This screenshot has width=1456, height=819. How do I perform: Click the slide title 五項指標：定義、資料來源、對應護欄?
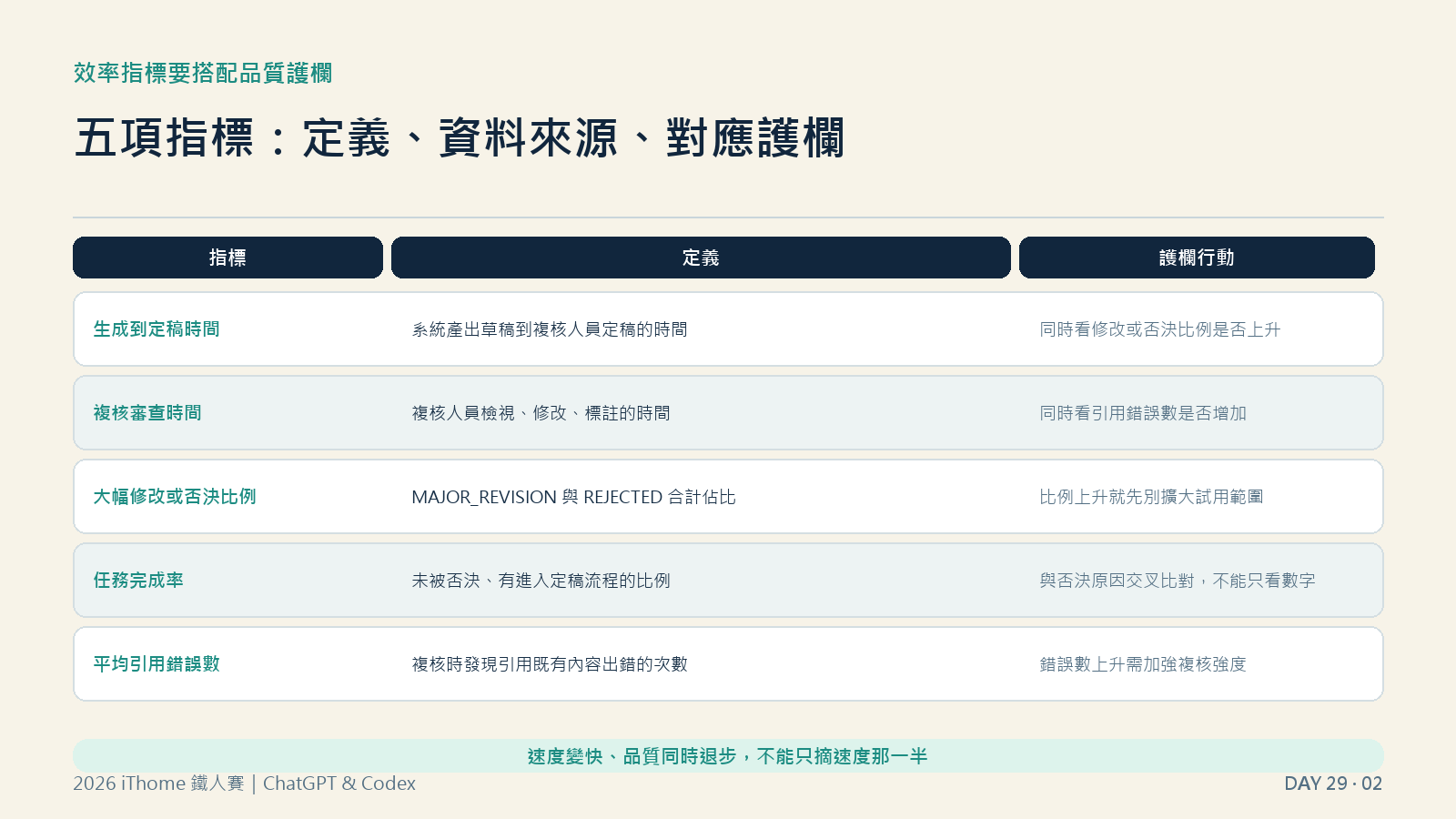[460, 138]
